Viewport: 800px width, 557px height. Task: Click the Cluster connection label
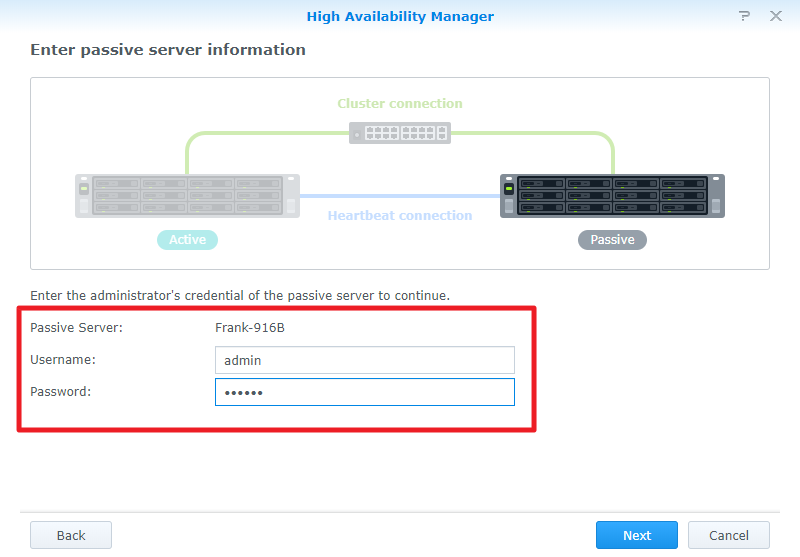click(400, 104)
